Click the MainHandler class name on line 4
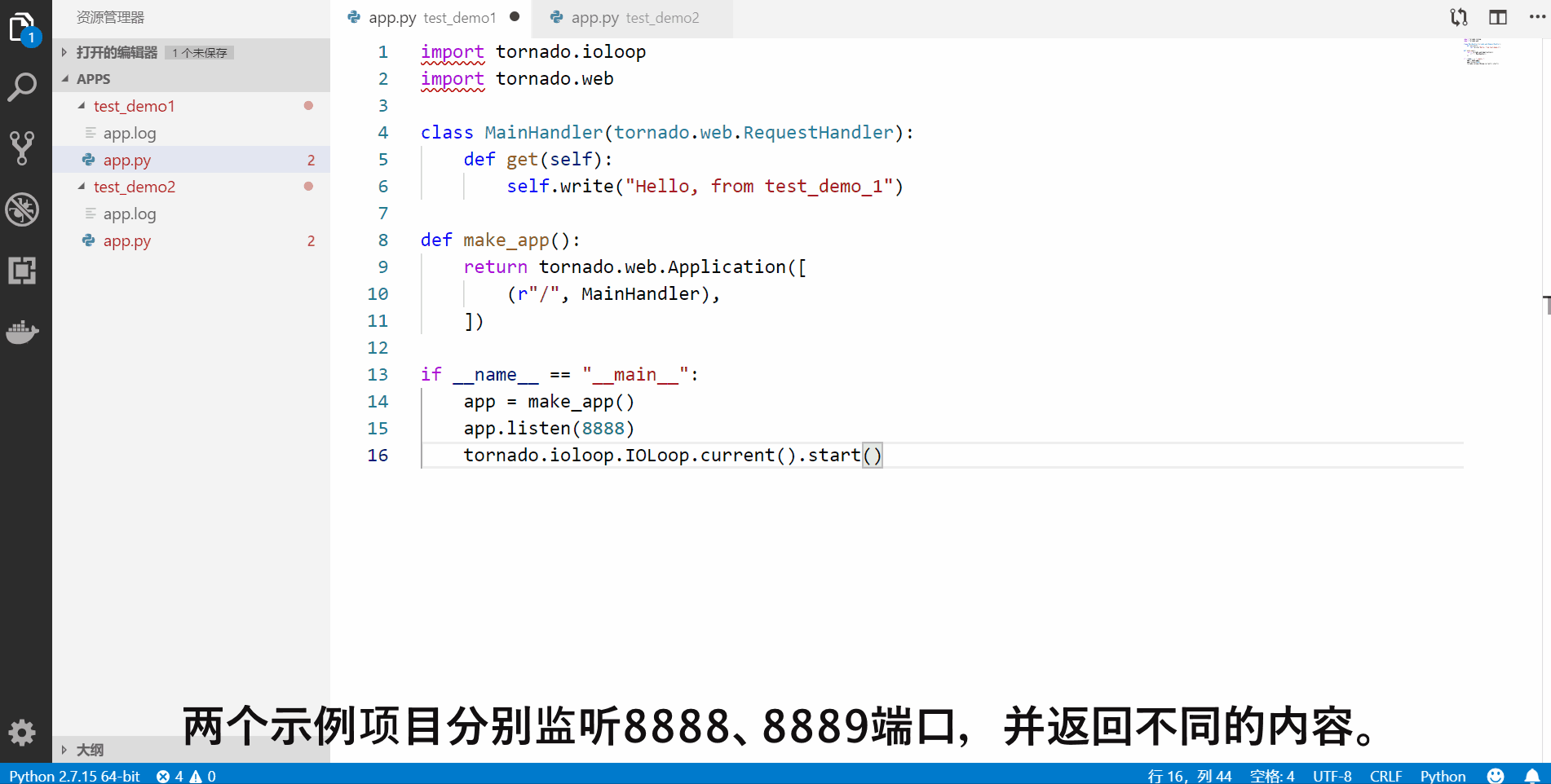1551x784 pixels. tap(543, 132)
